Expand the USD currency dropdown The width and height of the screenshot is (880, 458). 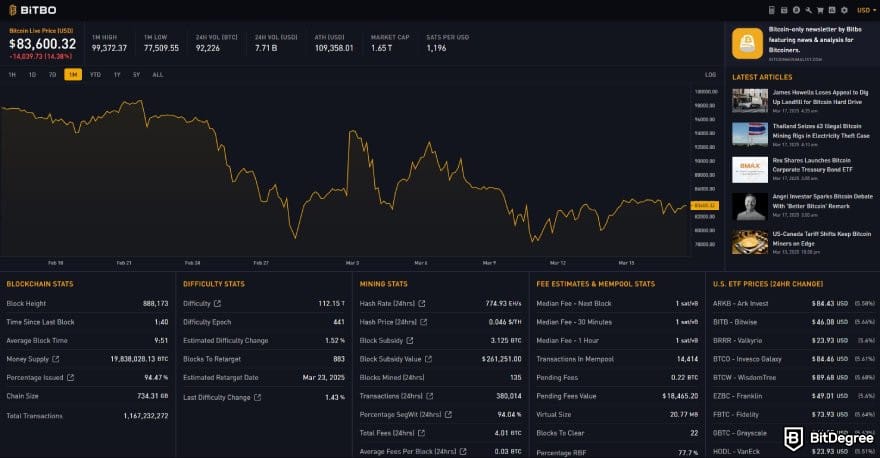[866, 10]
